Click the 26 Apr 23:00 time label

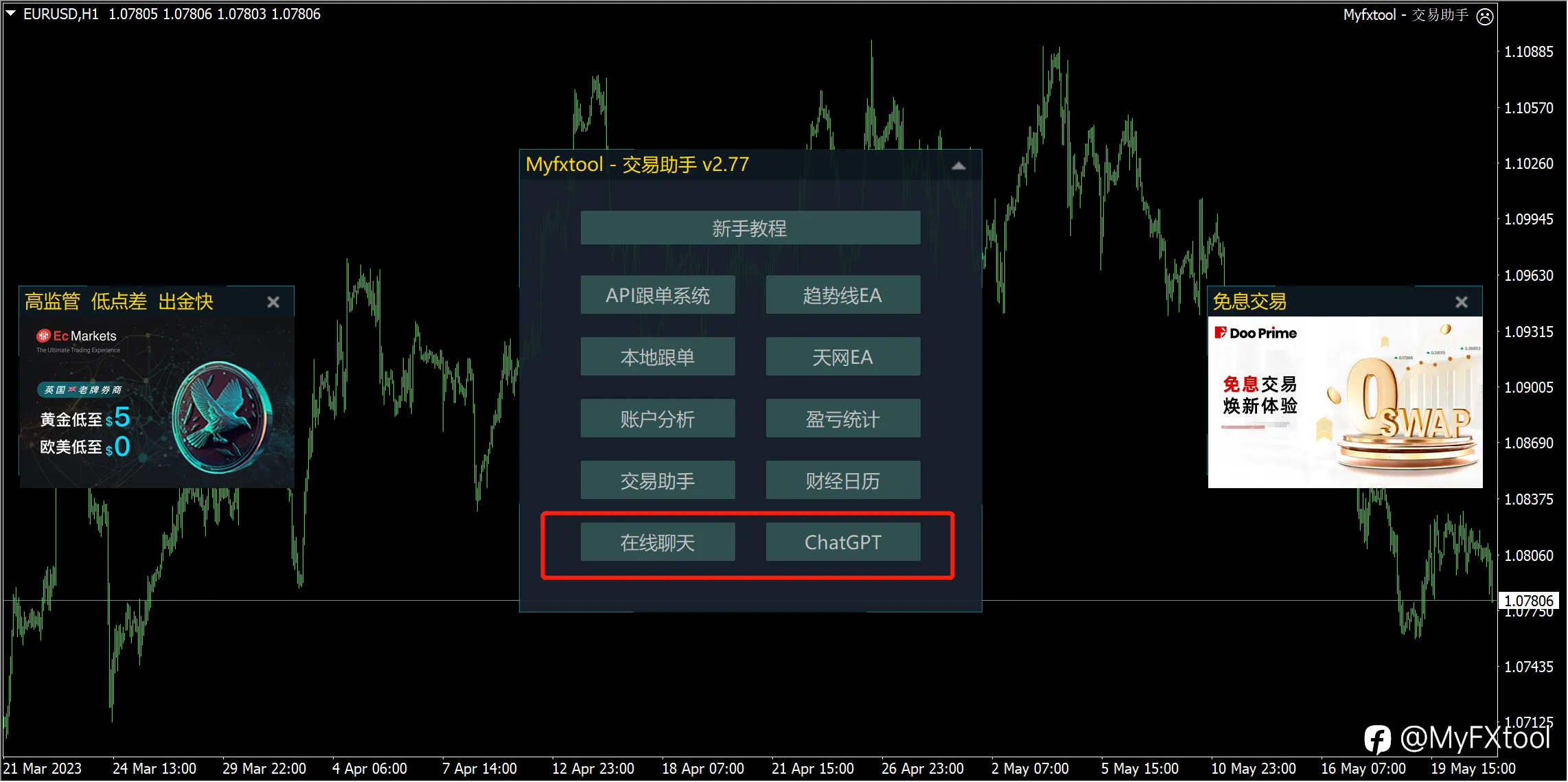tap(923, 768)
